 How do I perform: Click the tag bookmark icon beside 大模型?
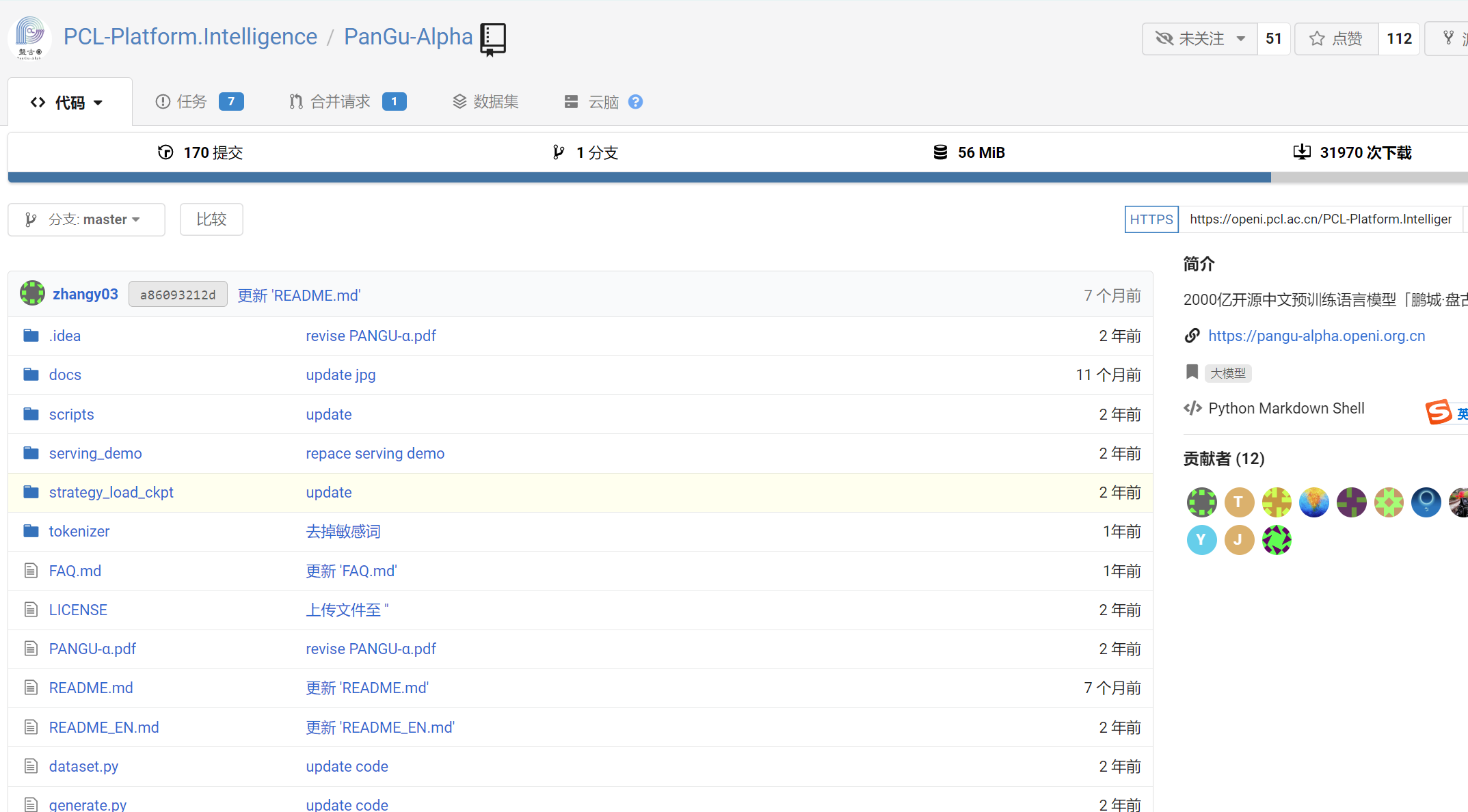tap(1192, 372)
